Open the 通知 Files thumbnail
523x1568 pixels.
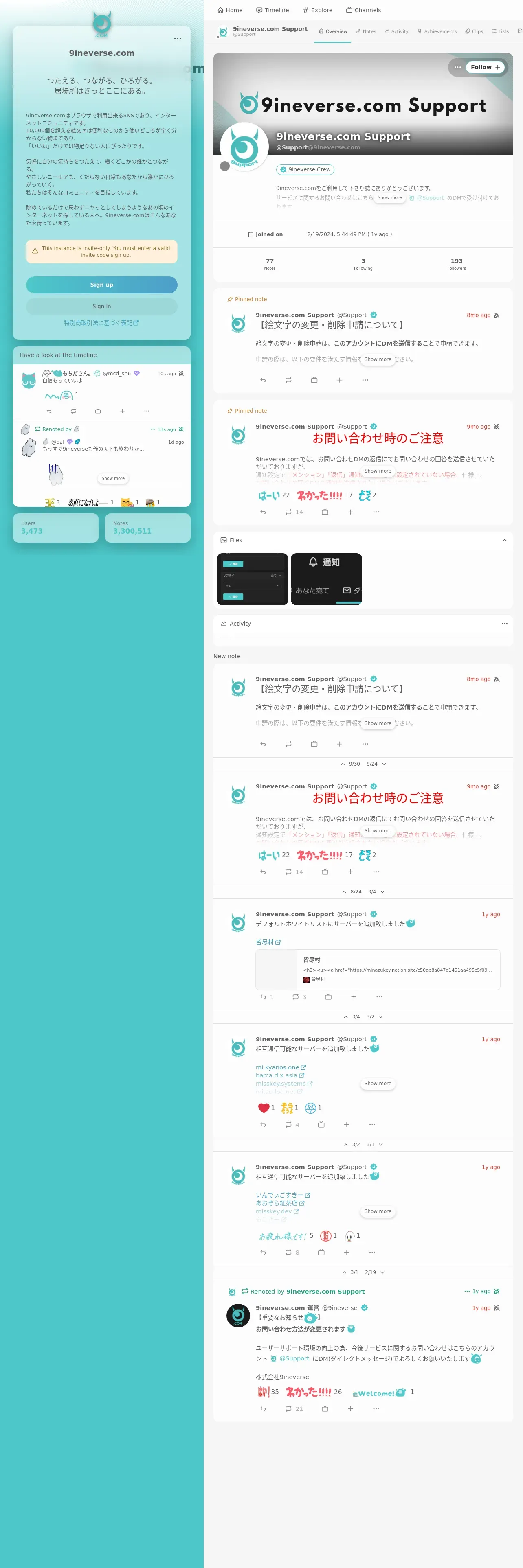[326, 579]
